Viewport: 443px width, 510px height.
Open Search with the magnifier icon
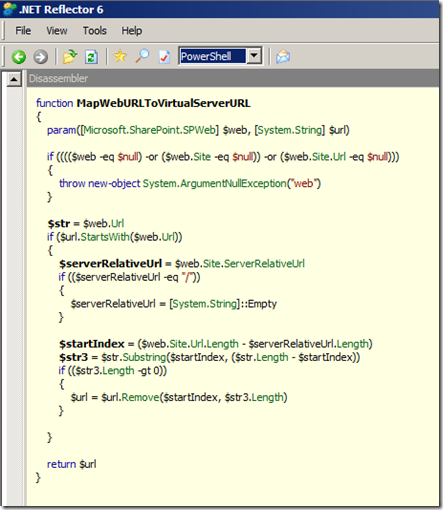click(142, 56)
